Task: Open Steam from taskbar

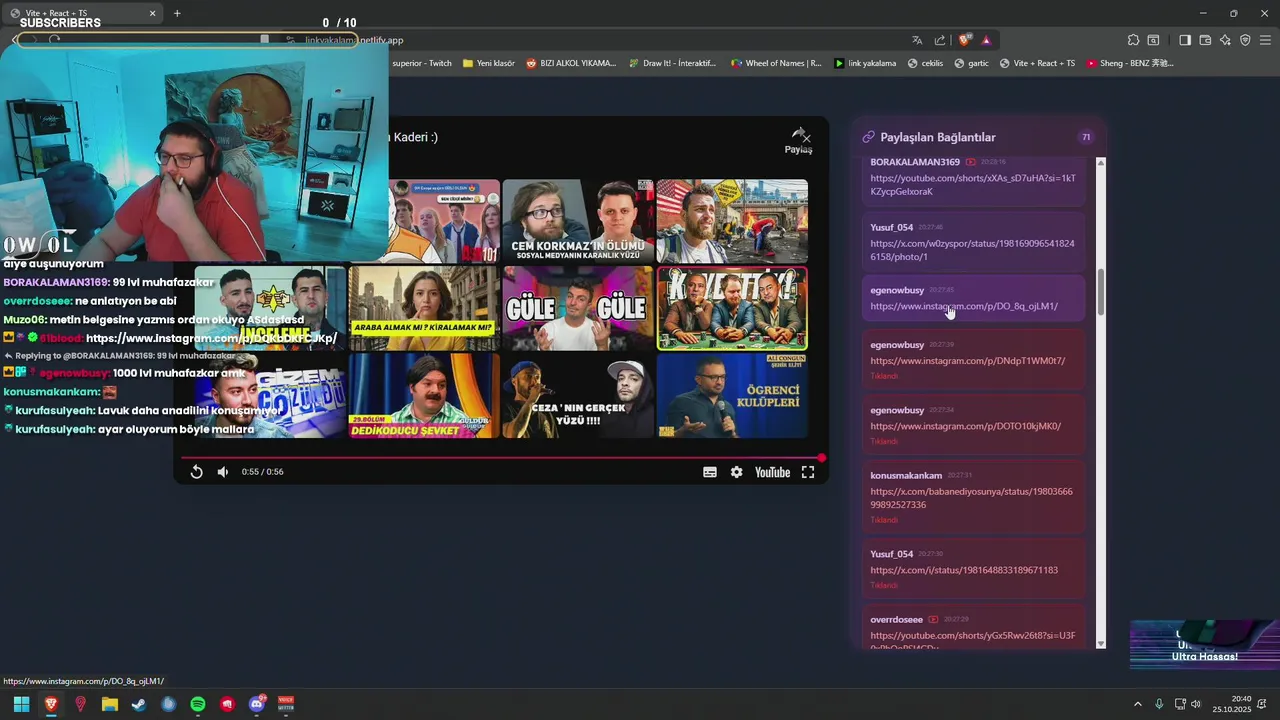Action: tap(139, 704)
